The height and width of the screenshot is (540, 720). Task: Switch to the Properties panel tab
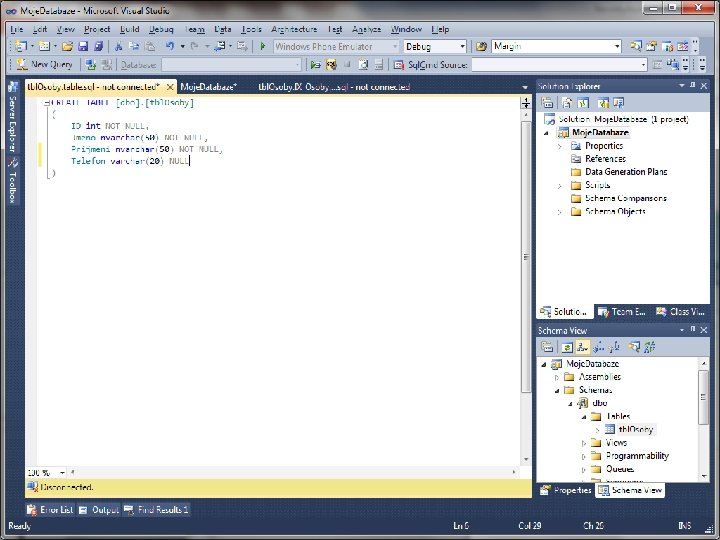pos(566,490)
